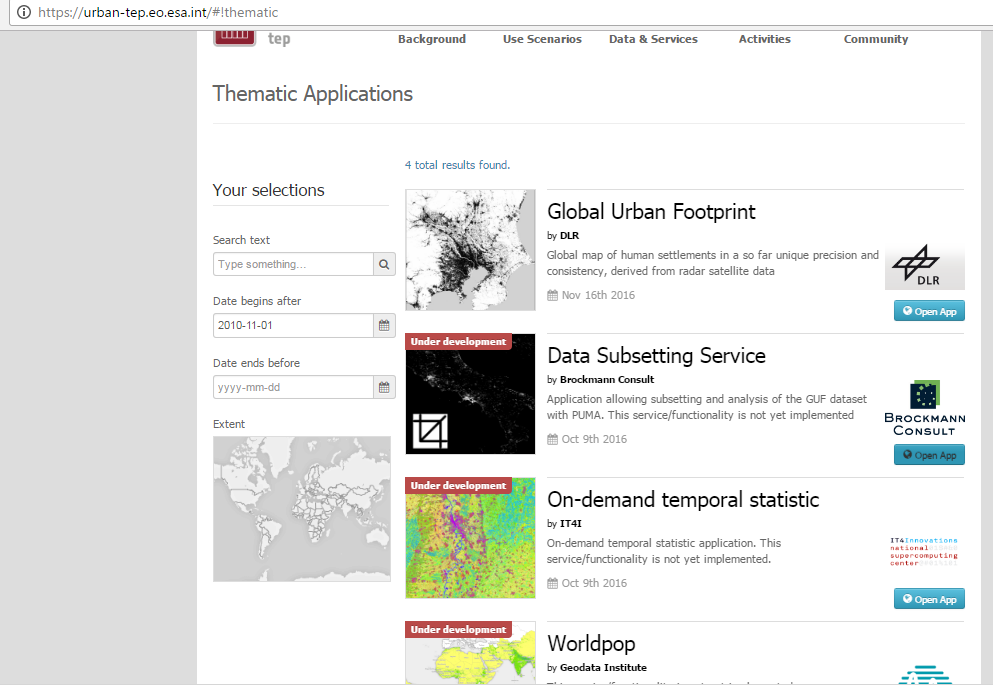This screenshot has width=993, height=685.
Task: Click the Thematic Applications heading
Action: tap(313, 94)
